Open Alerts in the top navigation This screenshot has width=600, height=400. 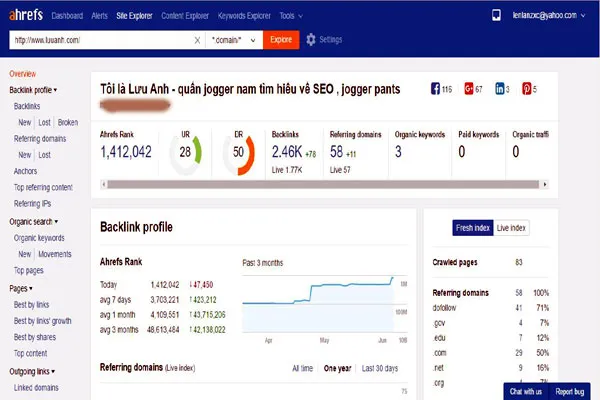click(99, 16)
